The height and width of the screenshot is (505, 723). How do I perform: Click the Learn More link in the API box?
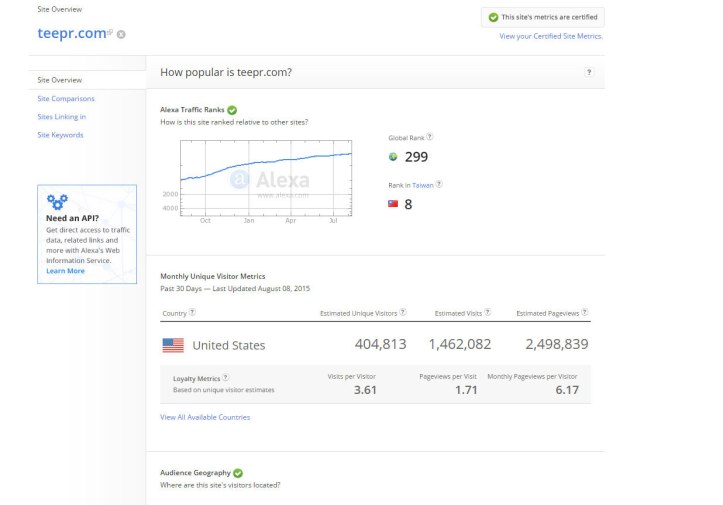pos(65,271)
